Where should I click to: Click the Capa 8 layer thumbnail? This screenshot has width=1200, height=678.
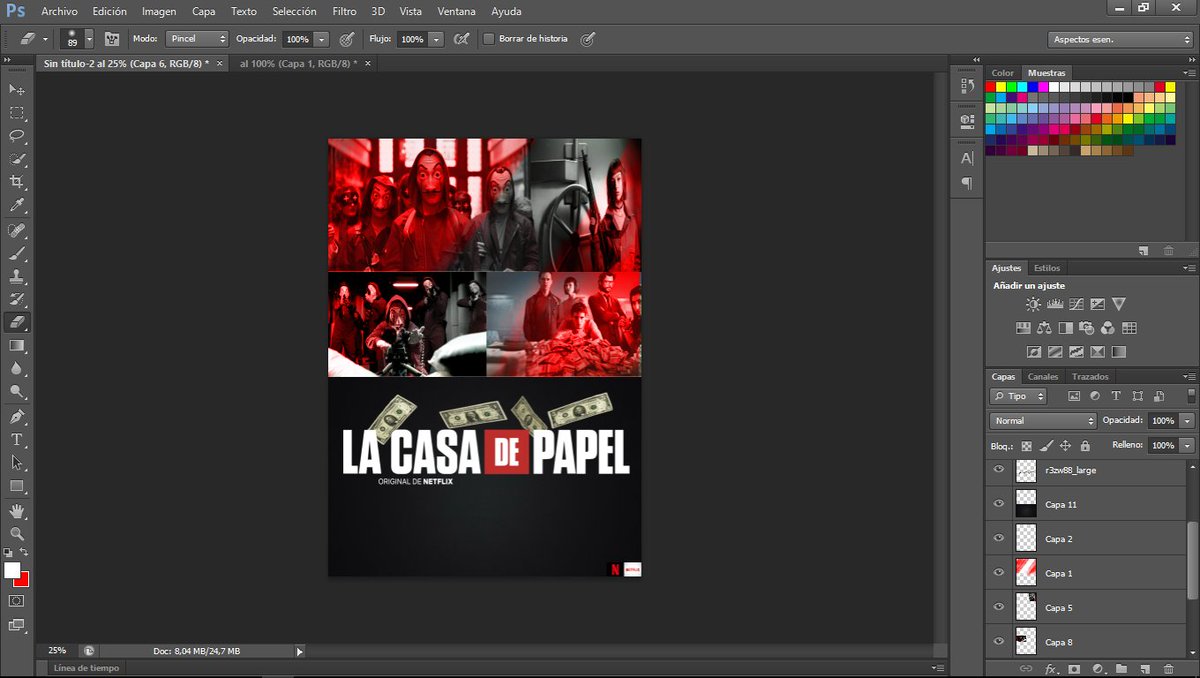tap(1026, 641)
